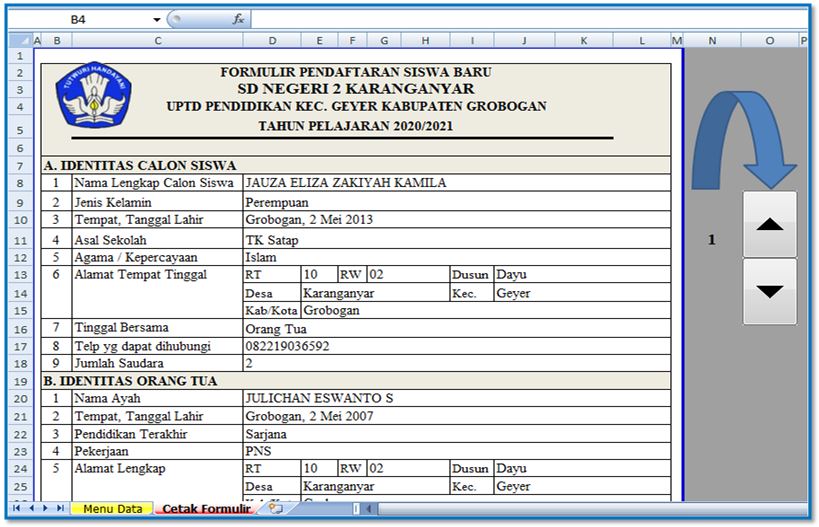Click the JULICHAN ESWANTO S cell
Screen dimensions: 819x527
click(x=457, y=399)
